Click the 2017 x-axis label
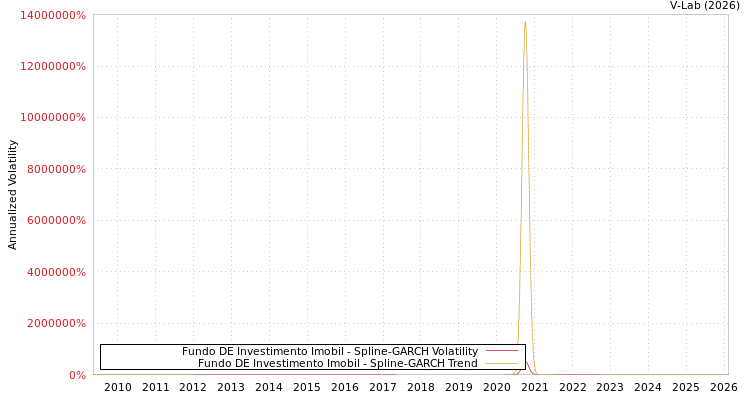The image size is (750, 400). (383, 387)
